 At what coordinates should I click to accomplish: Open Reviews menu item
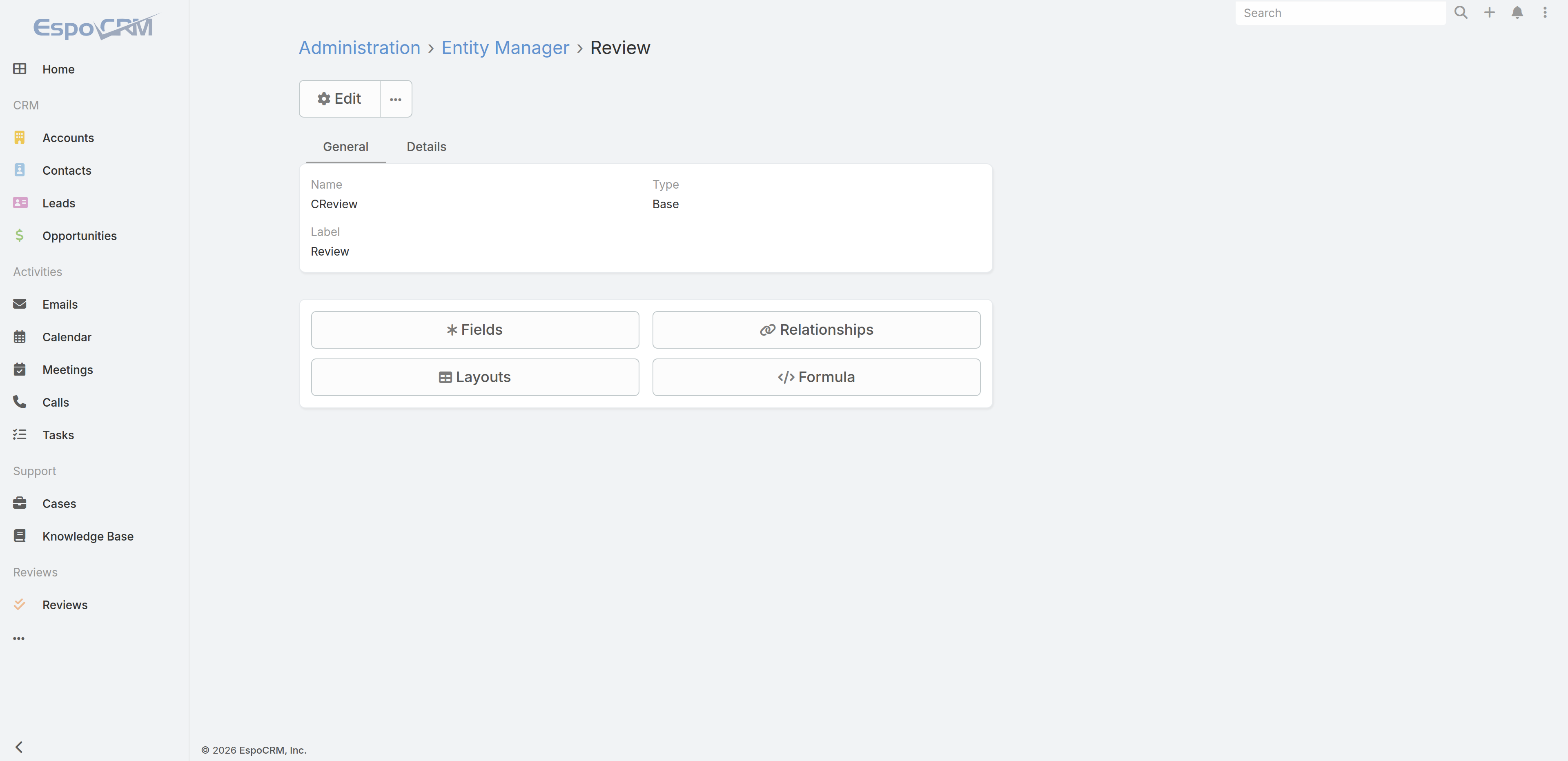(65, 605)
